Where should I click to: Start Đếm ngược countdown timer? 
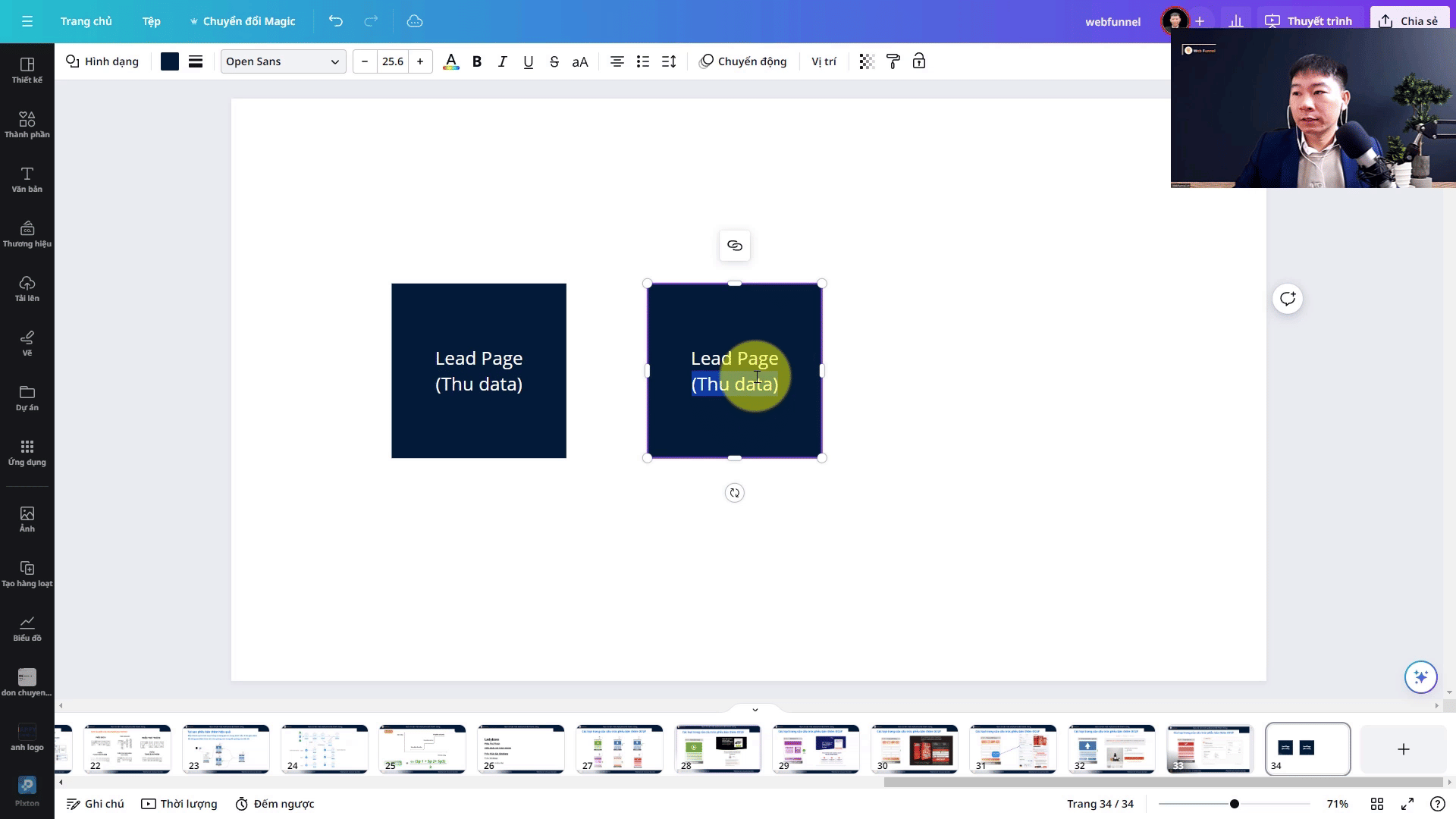pyautogui.click(x=275, y=804)
